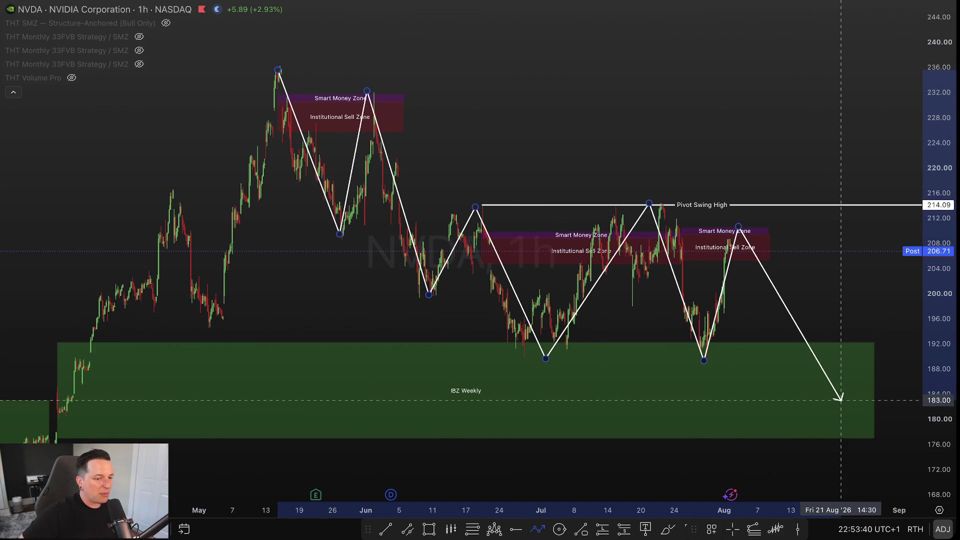Select the IBZ Weekly zone label
This screenshot has height=540, width=960.
coord(466,391)
